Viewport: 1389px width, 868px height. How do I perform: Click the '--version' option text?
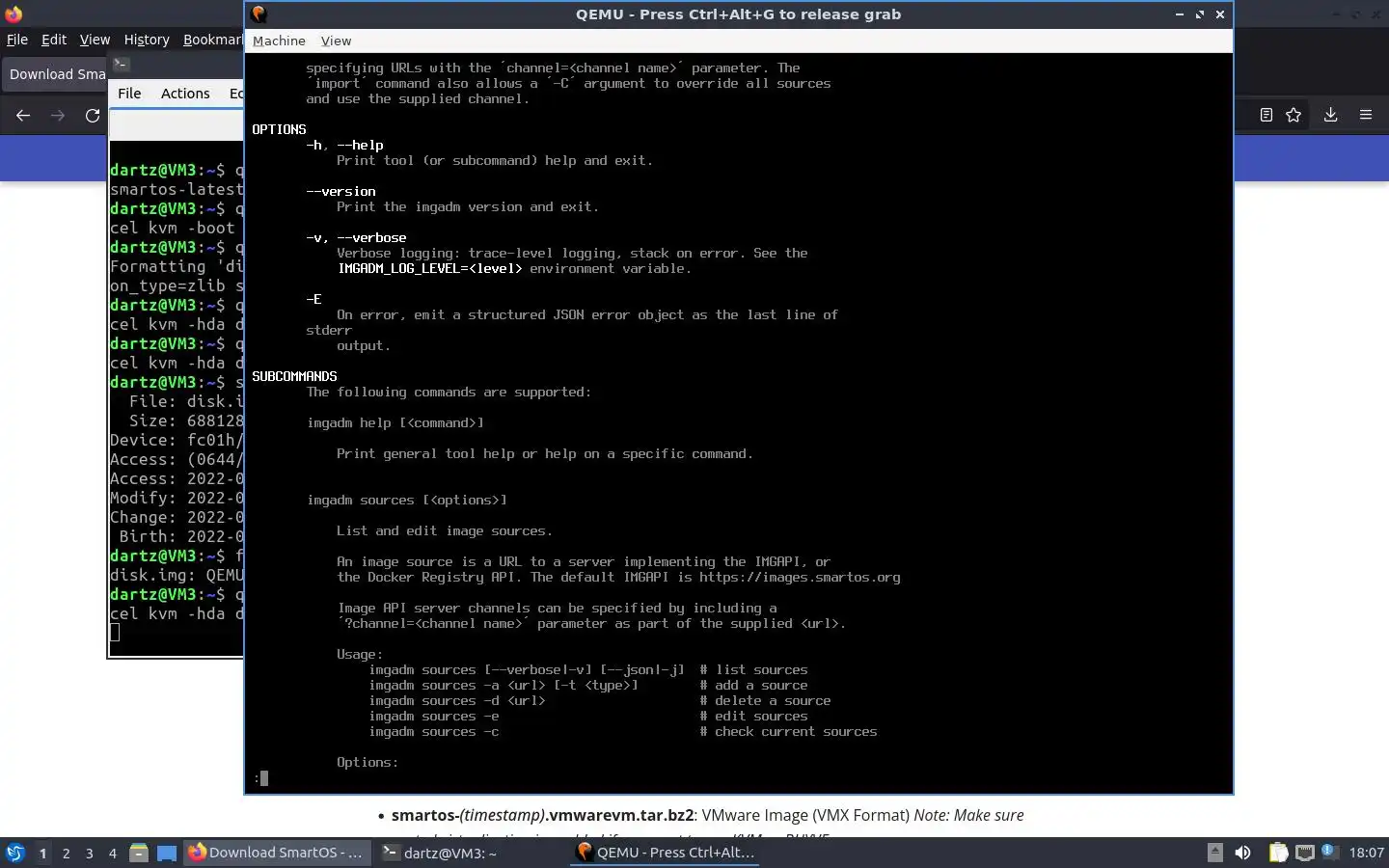pos(340,191)
